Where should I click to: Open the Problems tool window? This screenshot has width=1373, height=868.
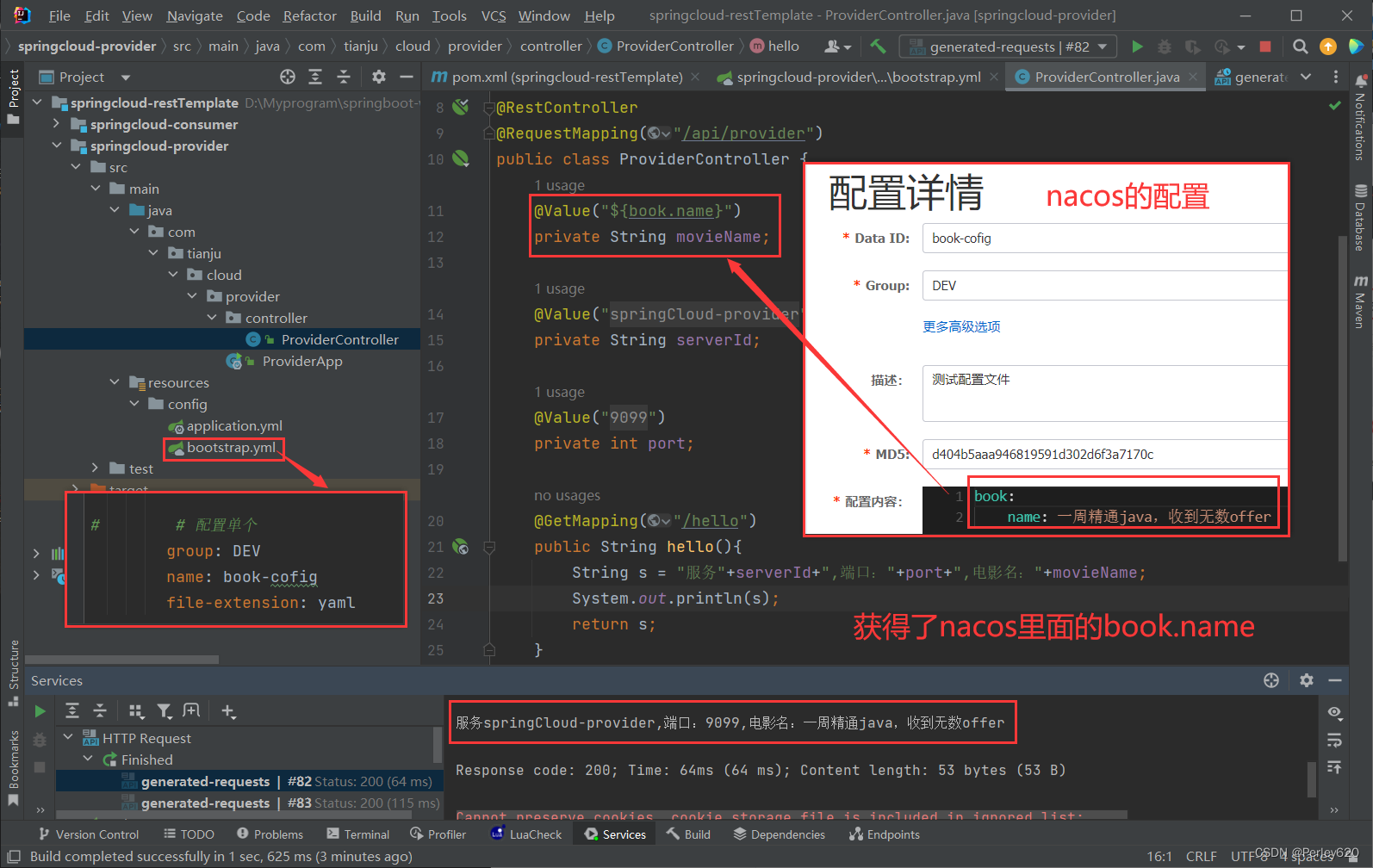click(x=270, y=834)
